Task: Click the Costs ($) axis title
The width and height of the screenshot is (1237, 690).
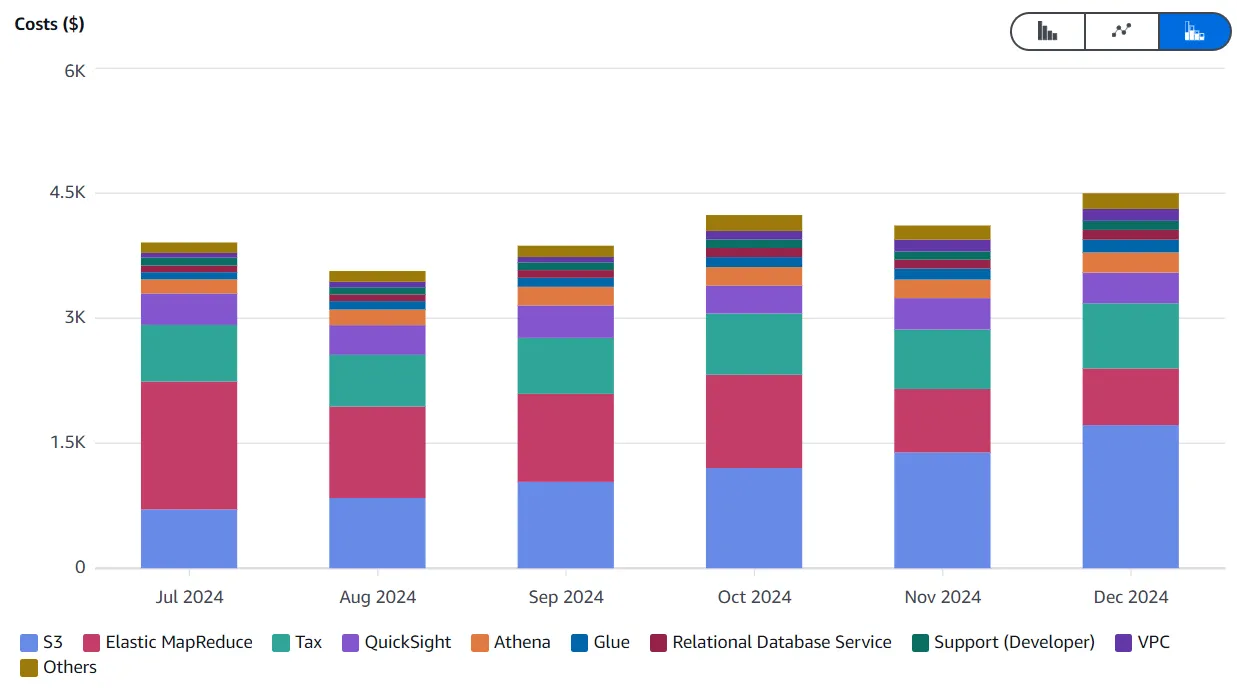Action: click(48, 23)
